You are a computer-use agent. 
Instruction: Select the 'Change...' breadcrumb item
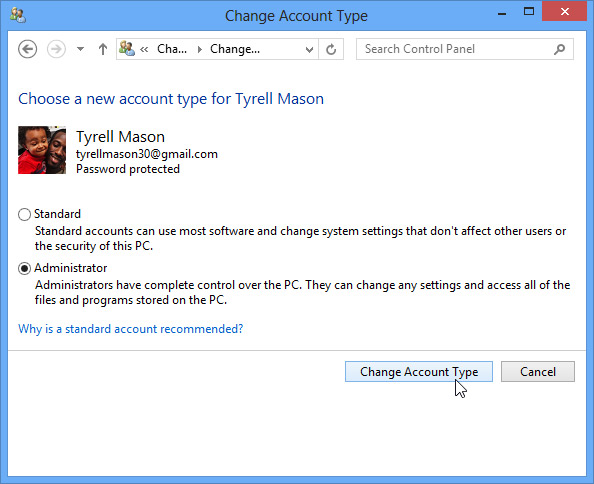(x=235, y=49)
